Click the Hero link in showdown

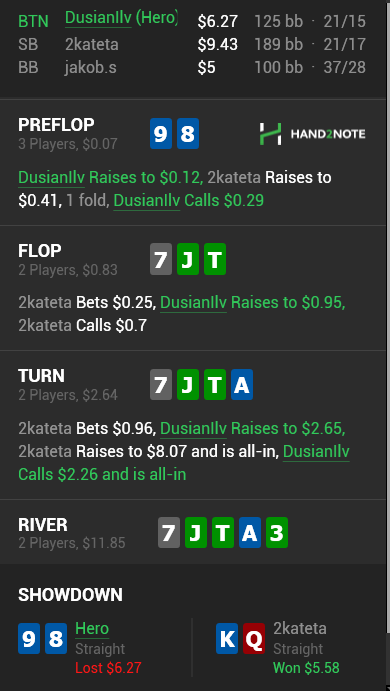tap(92, 629)
